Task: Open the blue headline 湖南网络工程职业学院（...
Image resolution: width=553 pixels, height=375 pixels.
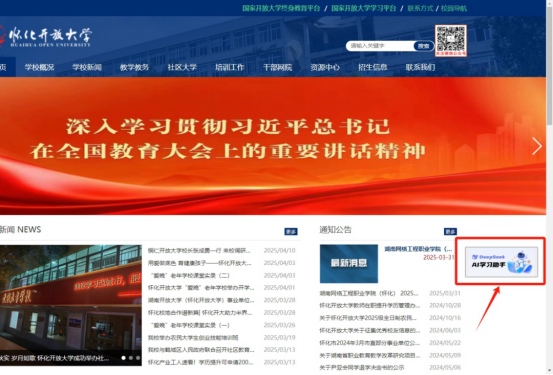Action: pyautogui.click(x=418, y=249)
